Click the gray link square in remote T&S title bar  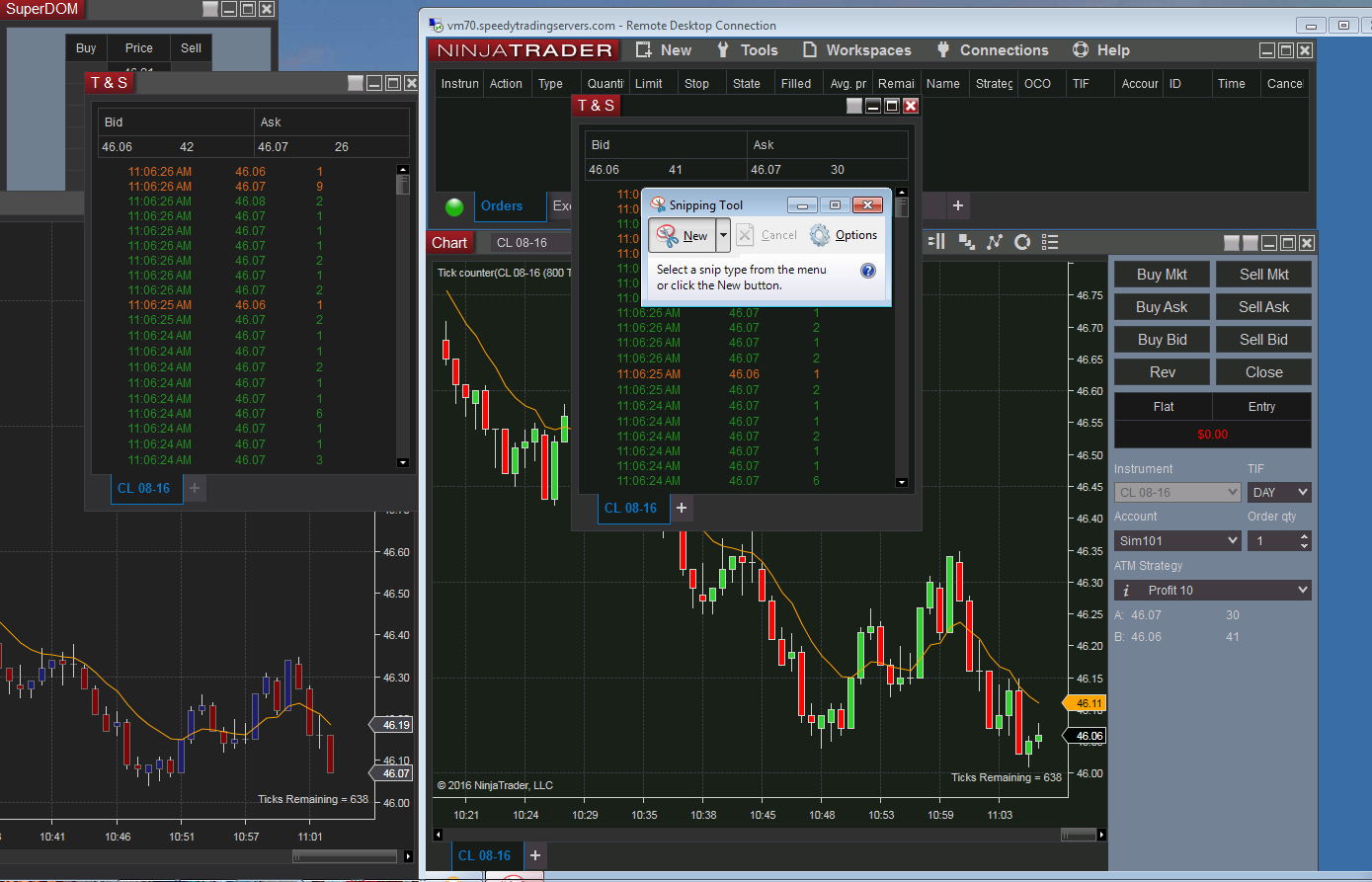click(854, 106)
